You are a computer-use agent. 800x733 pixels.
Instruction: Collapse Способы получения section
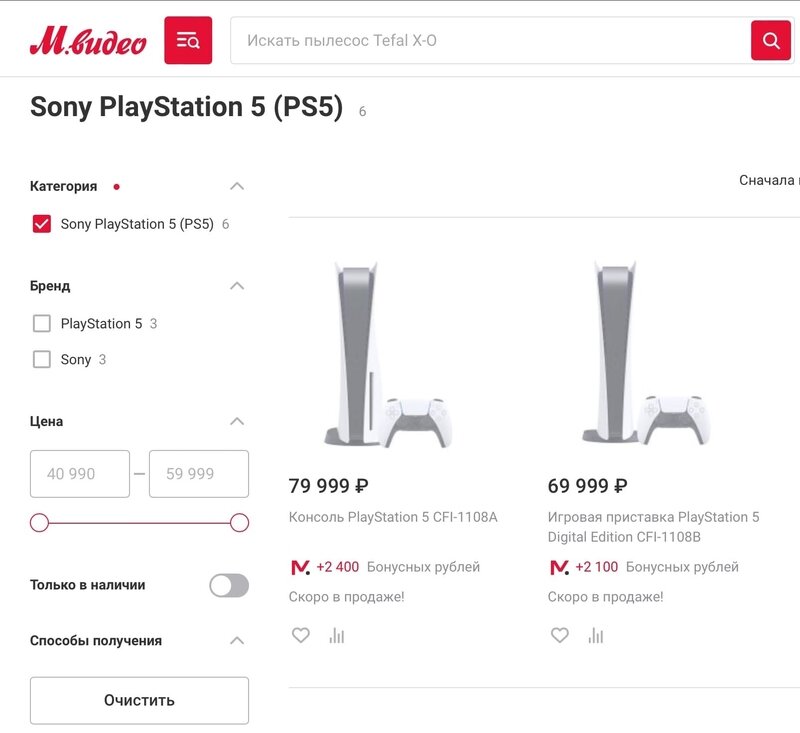237,641
